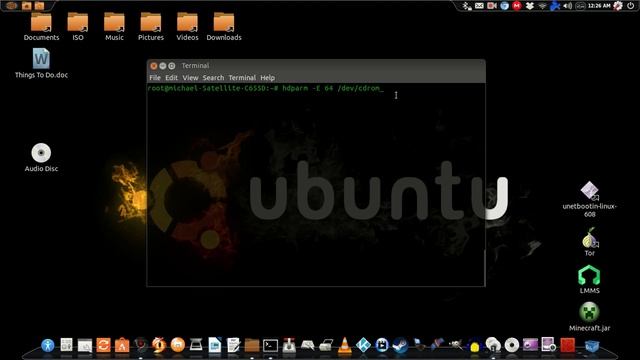This screenshot has width=640, height=360.
Task: Open the Edit menu in Terminal
Action: tap(171, 78)
